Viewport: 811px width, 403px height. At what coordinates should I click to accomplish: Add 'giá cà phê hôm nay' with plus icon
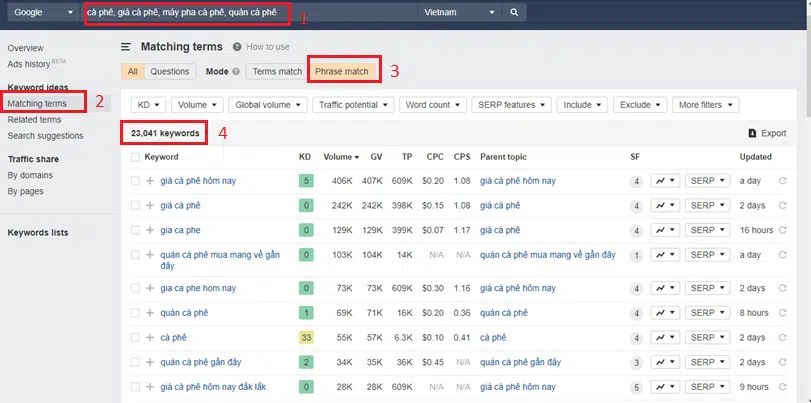pyautogui.click(x=150, y=181)
